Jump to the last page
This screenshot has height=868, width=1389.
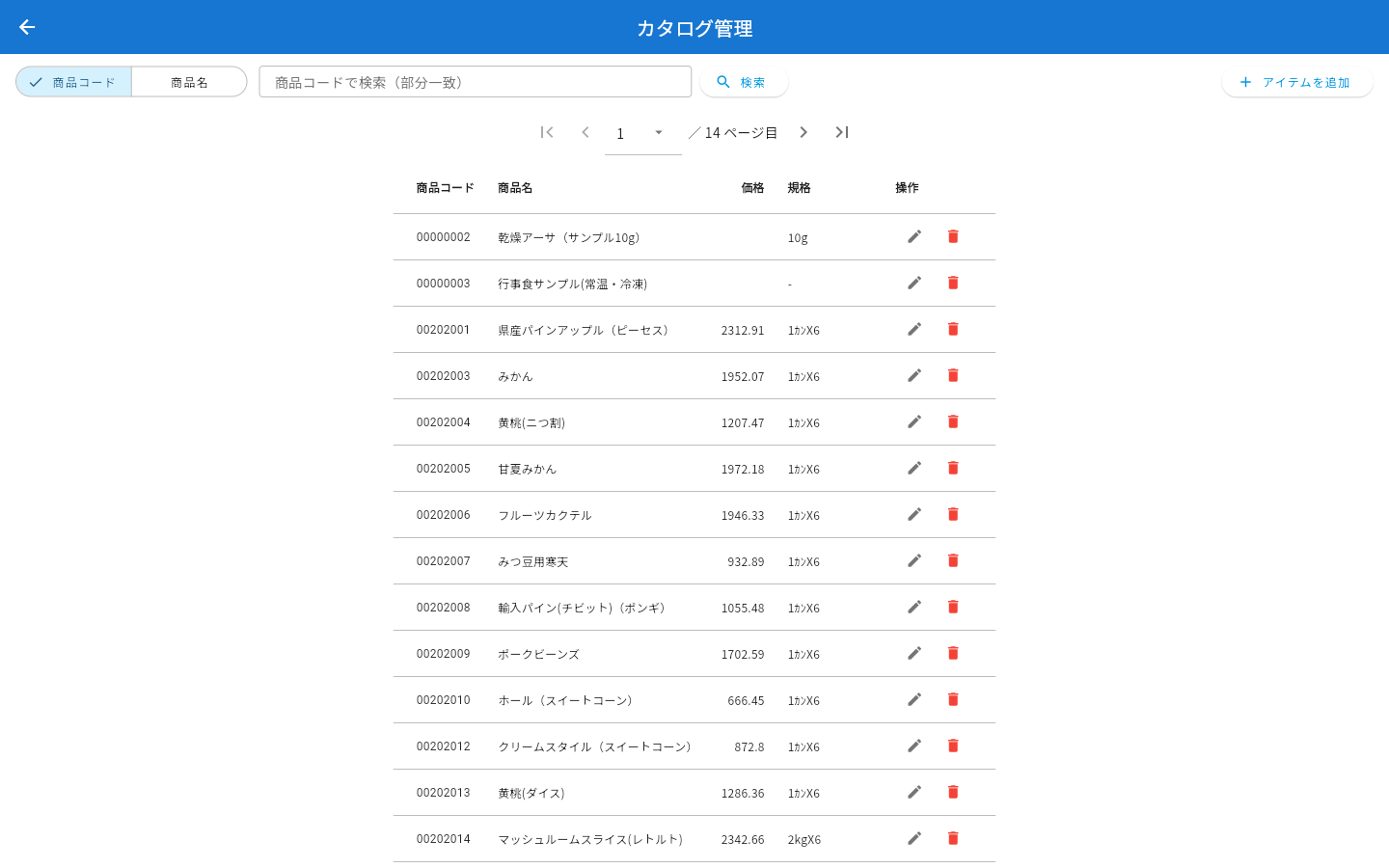(842, 132)
